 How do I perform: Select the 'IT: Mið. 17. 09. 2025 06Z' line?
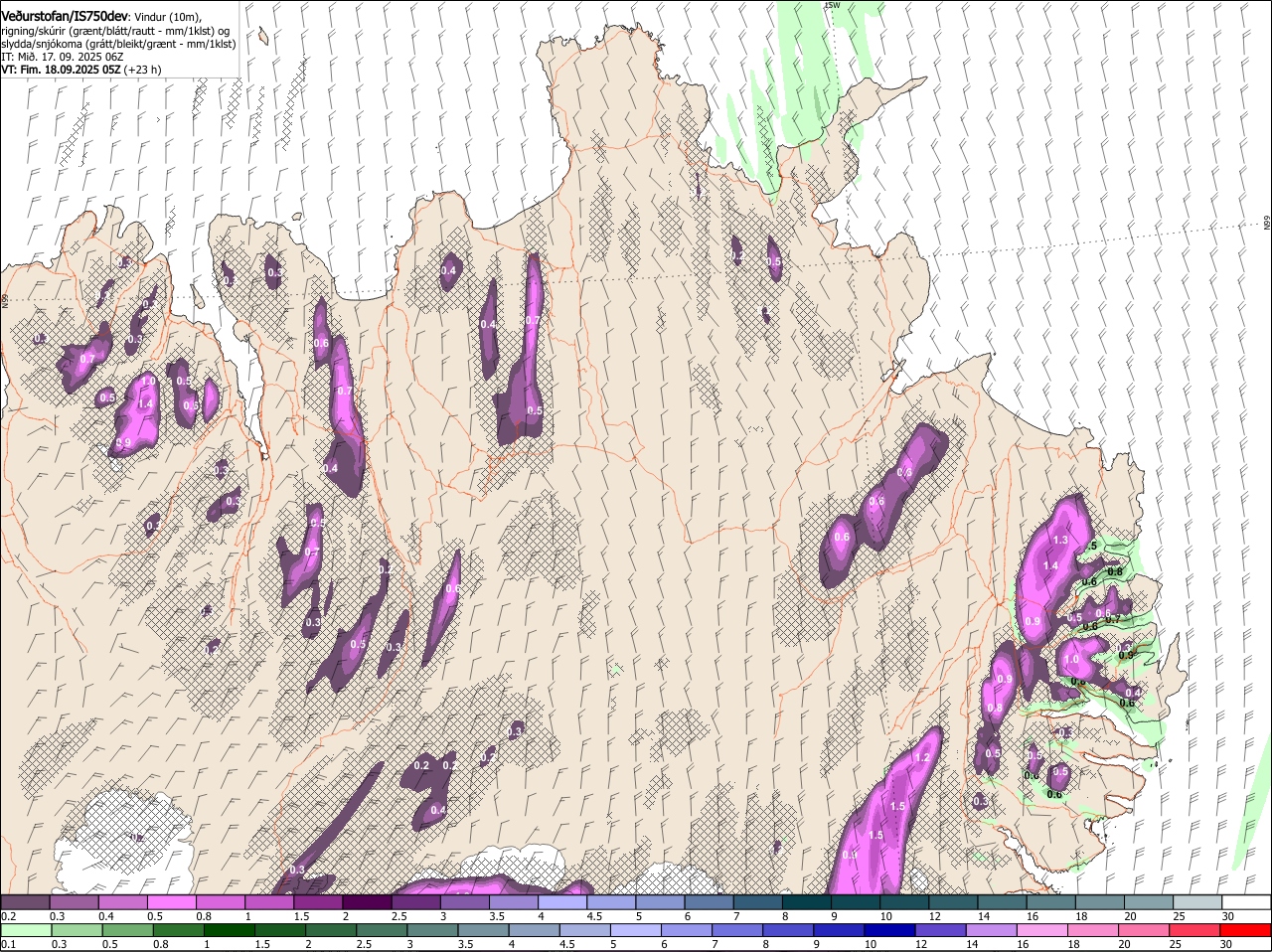click(63, 57)
